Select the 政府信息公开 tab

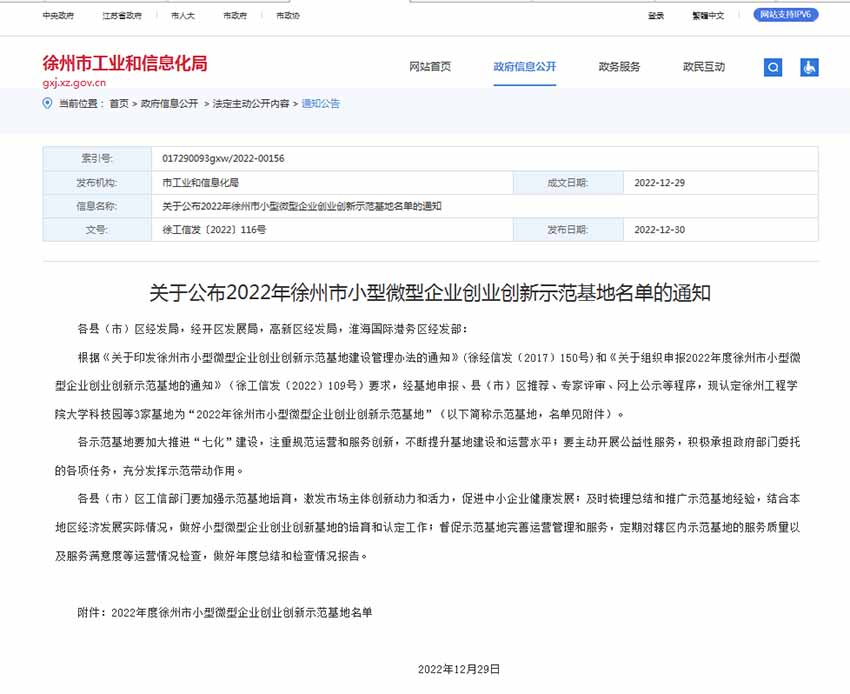(524, 67)
